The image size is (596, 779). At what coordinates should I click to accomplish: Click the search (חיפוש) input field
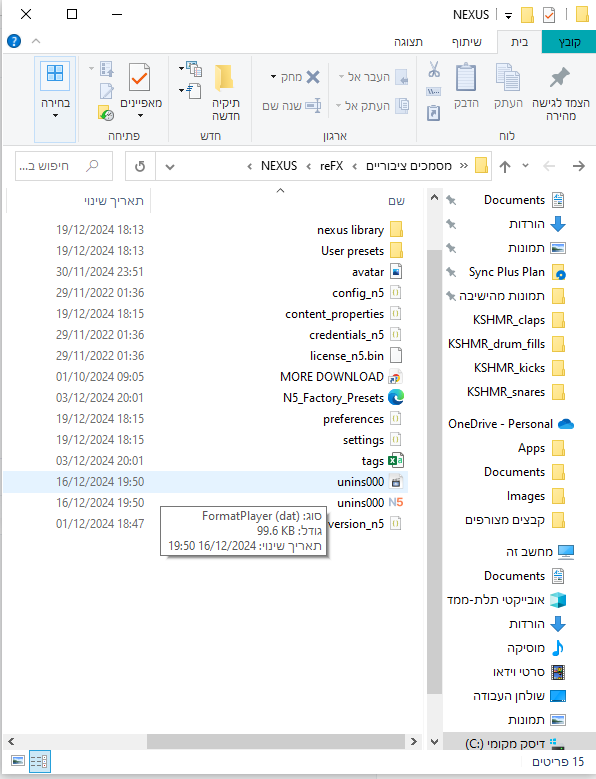coord(64,166)
